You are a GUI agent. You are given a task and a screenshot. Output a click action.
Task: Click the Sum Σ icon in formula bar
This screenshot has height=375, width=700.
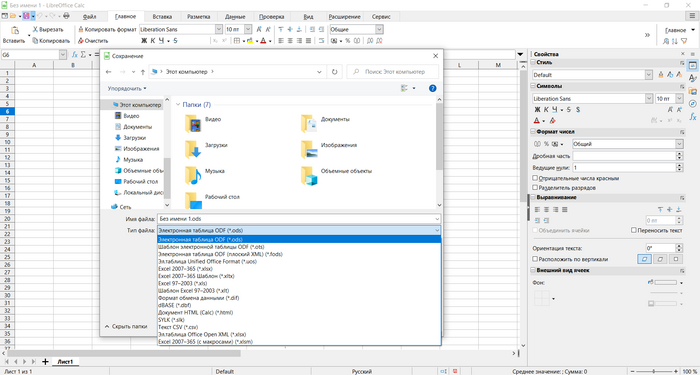[x=83, y=54]
